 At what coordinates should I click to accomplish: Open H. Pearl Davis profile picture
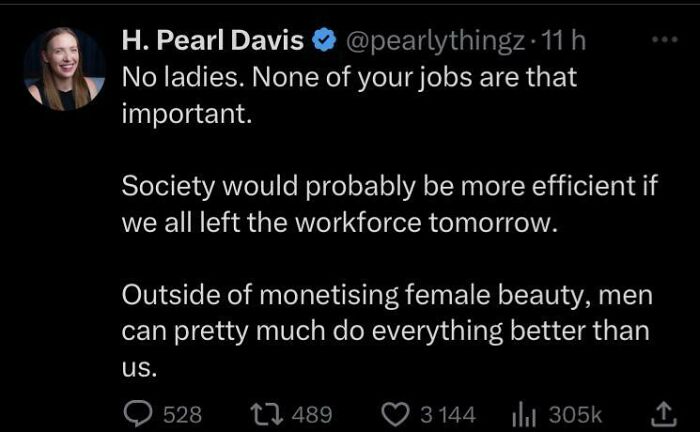coord(64,69)
